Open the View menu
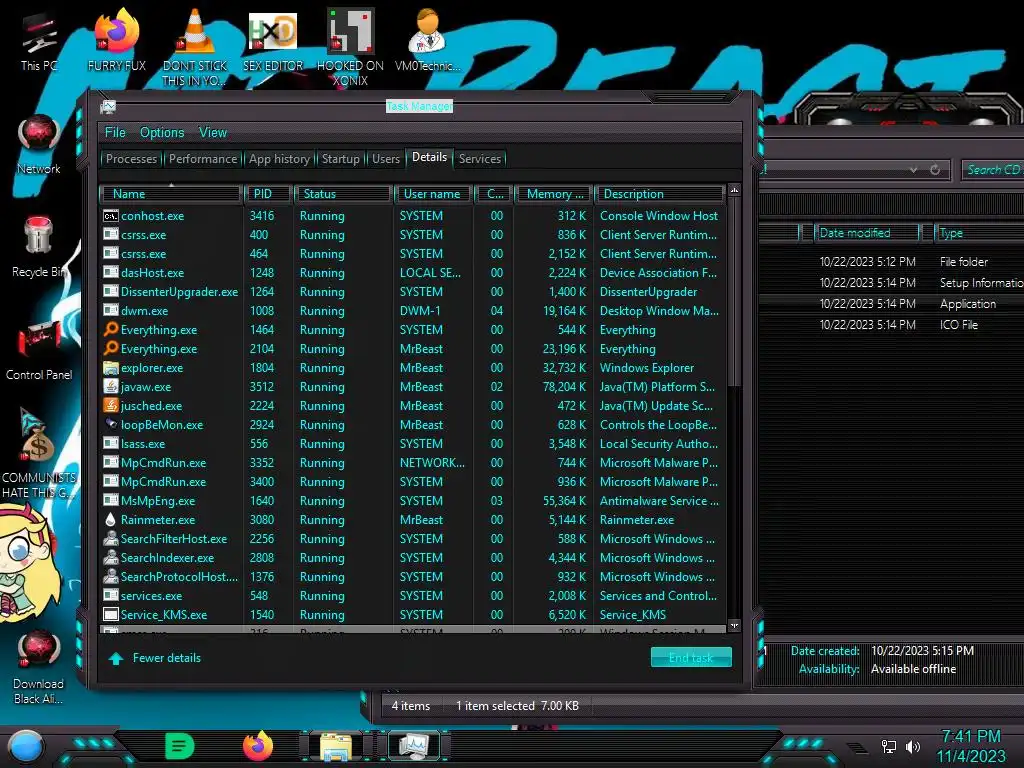Viewport: 1024px width, 768px height. (213, 133)
